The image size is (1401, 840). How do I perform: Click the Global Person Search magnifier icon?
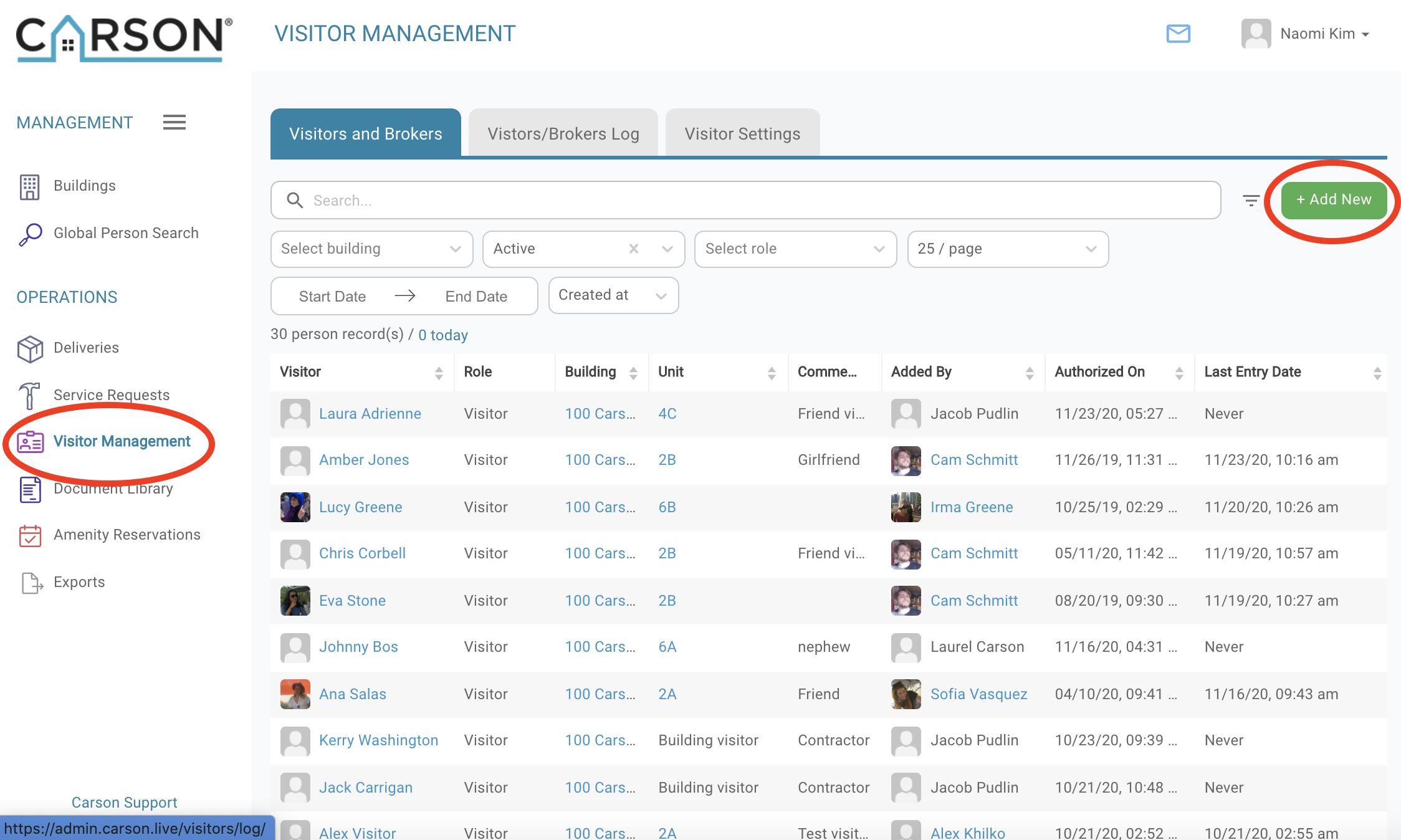(x=30, y=234)
